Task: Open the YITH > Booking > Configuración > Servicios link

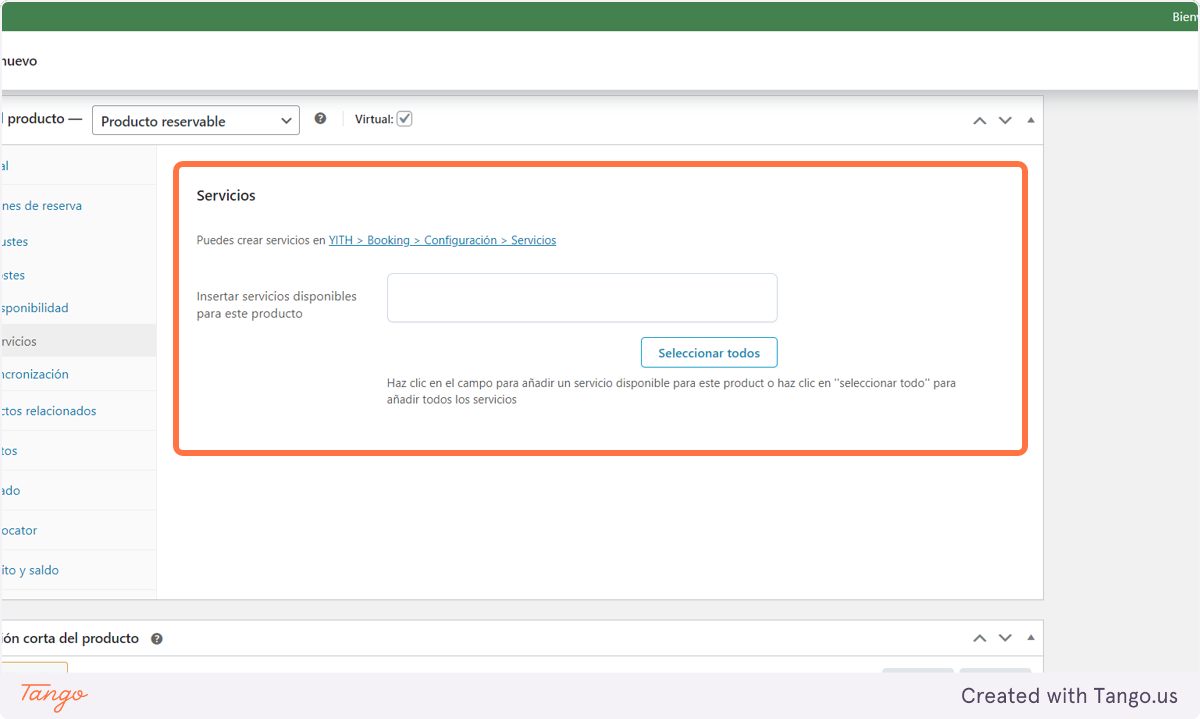Action: coord(442,240)
